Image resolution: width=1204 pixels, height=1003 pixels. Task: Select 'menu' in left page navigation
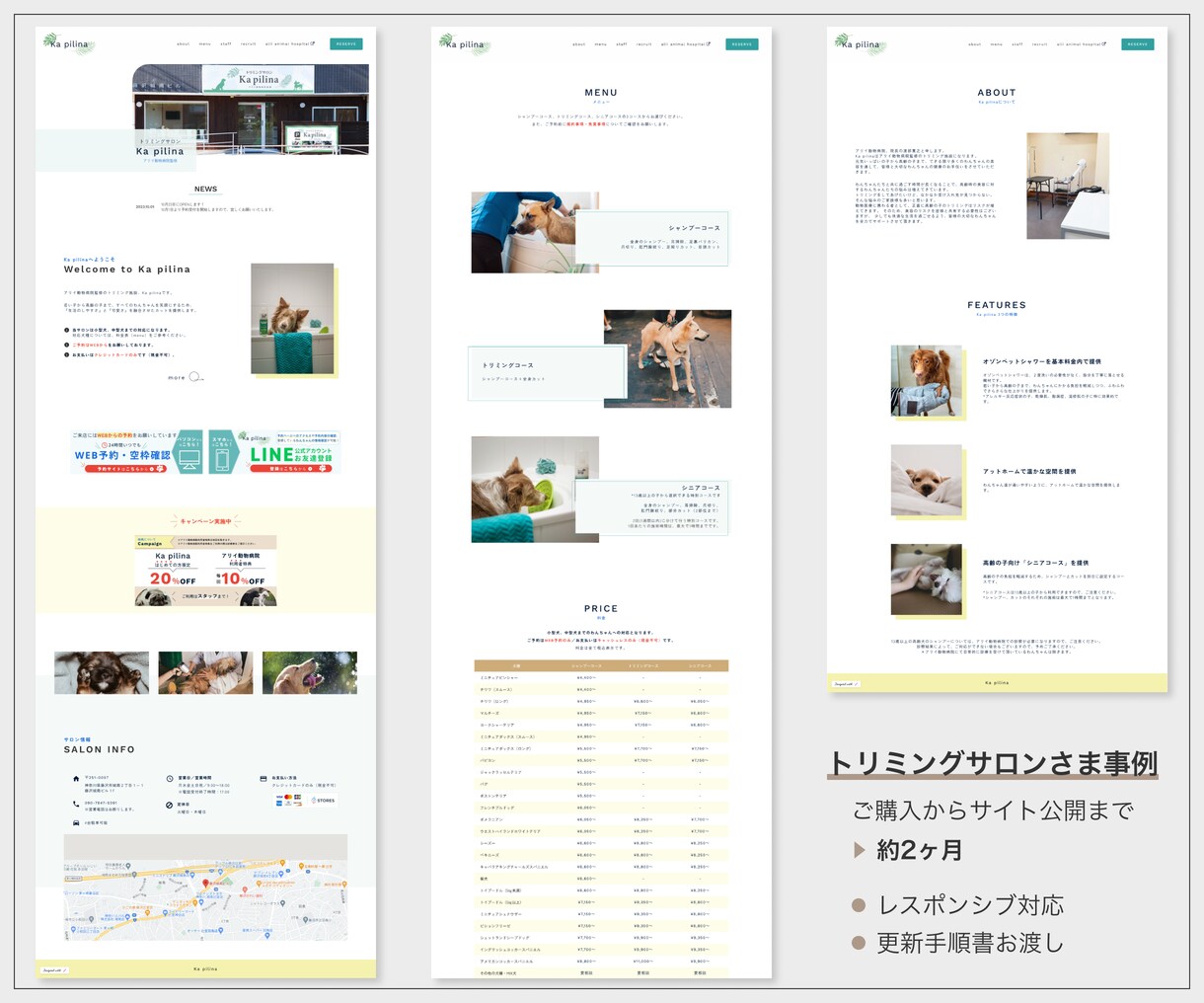(204, 43)
